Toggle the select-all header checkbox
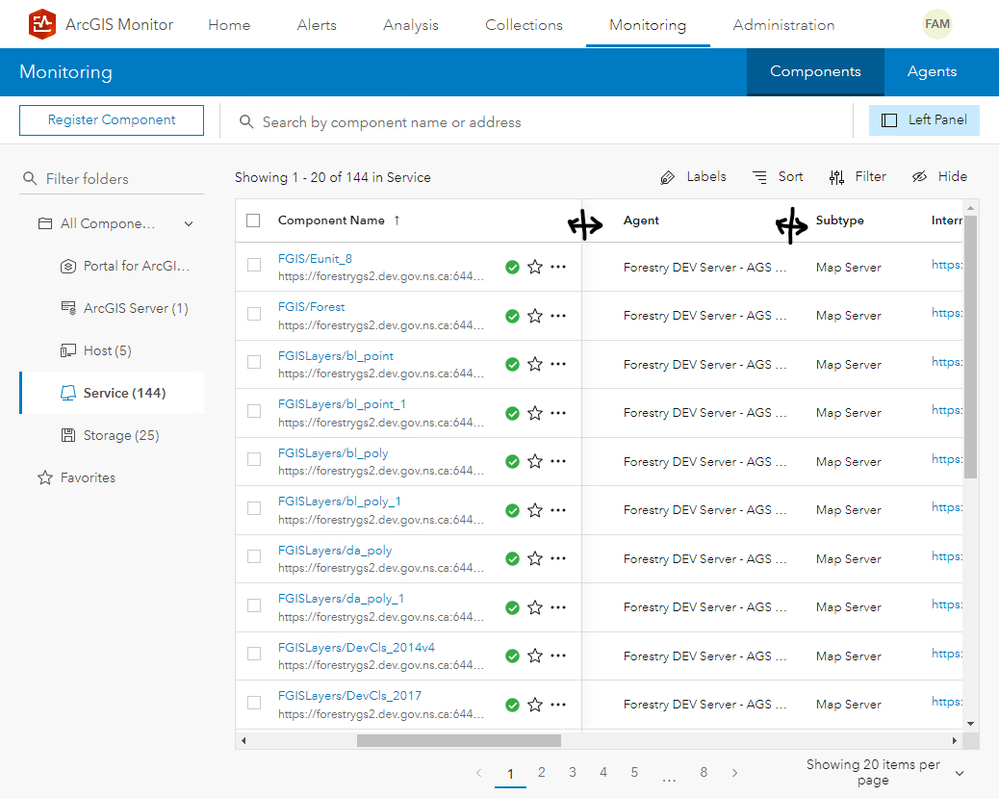Screen dimensions: 999x799 point(253,220)
